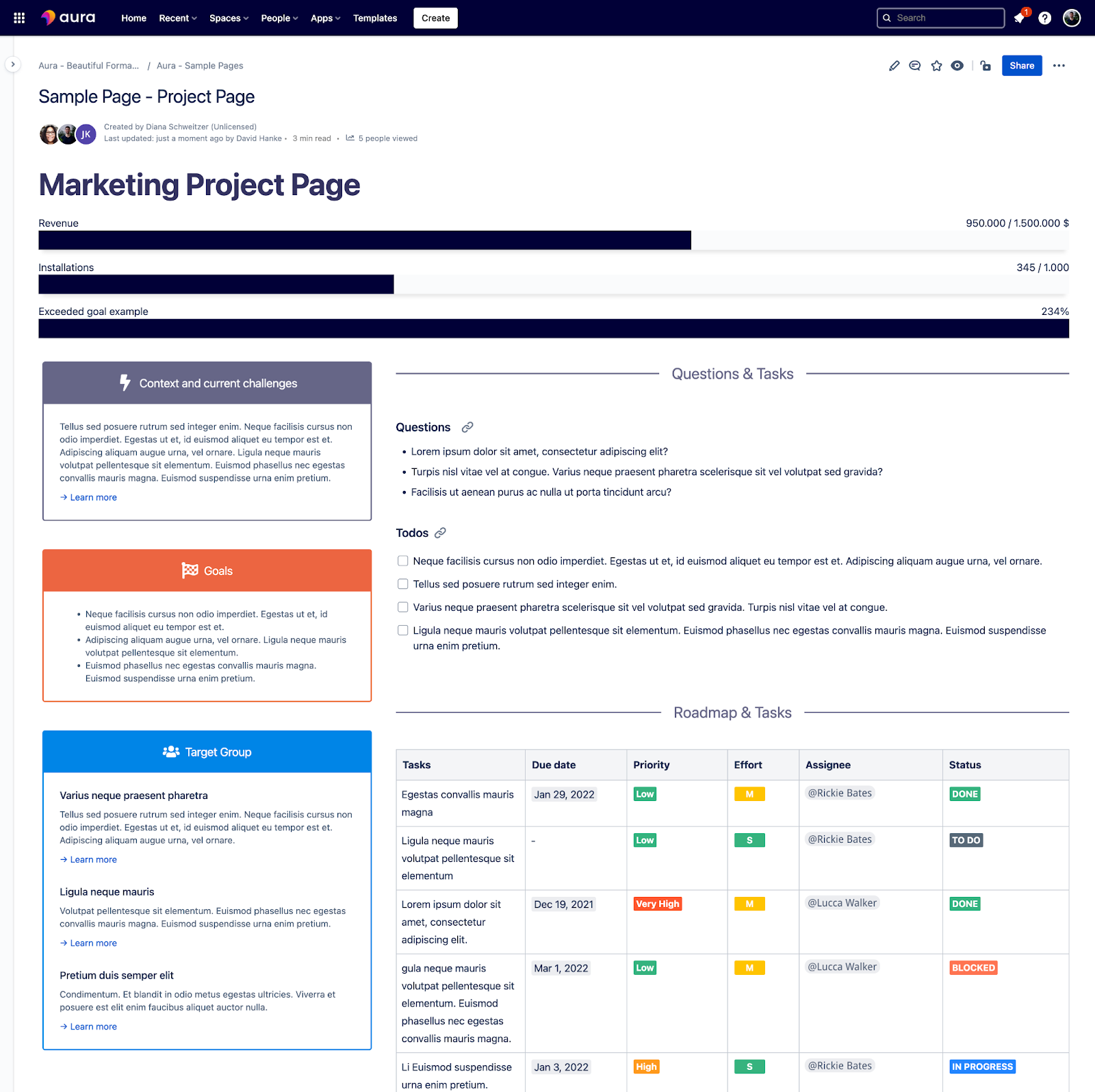Open page restrictions lock icon

pos(985,66)
